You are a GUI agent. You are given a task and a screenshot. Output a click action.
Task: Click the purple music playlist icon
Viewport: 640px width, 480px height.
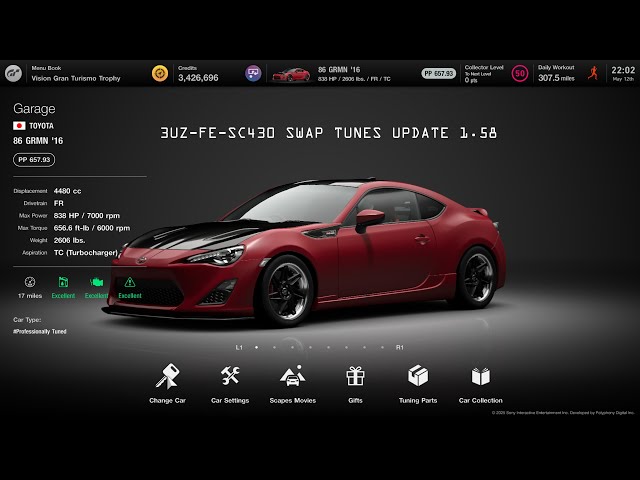(x=253, y=73)
